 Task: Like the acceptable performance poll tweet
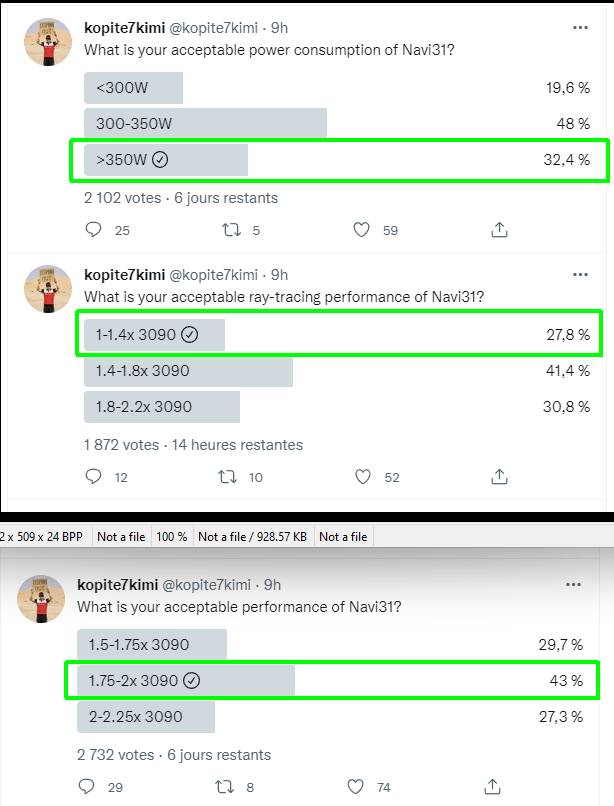[355, 787]
